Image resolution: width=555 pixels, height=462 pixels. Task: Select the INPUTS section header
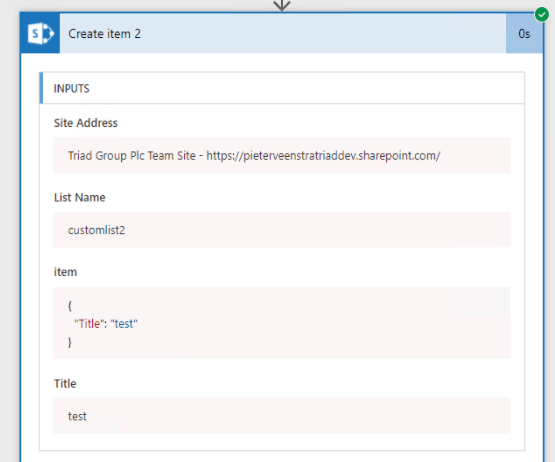click(x=282, y=88)
